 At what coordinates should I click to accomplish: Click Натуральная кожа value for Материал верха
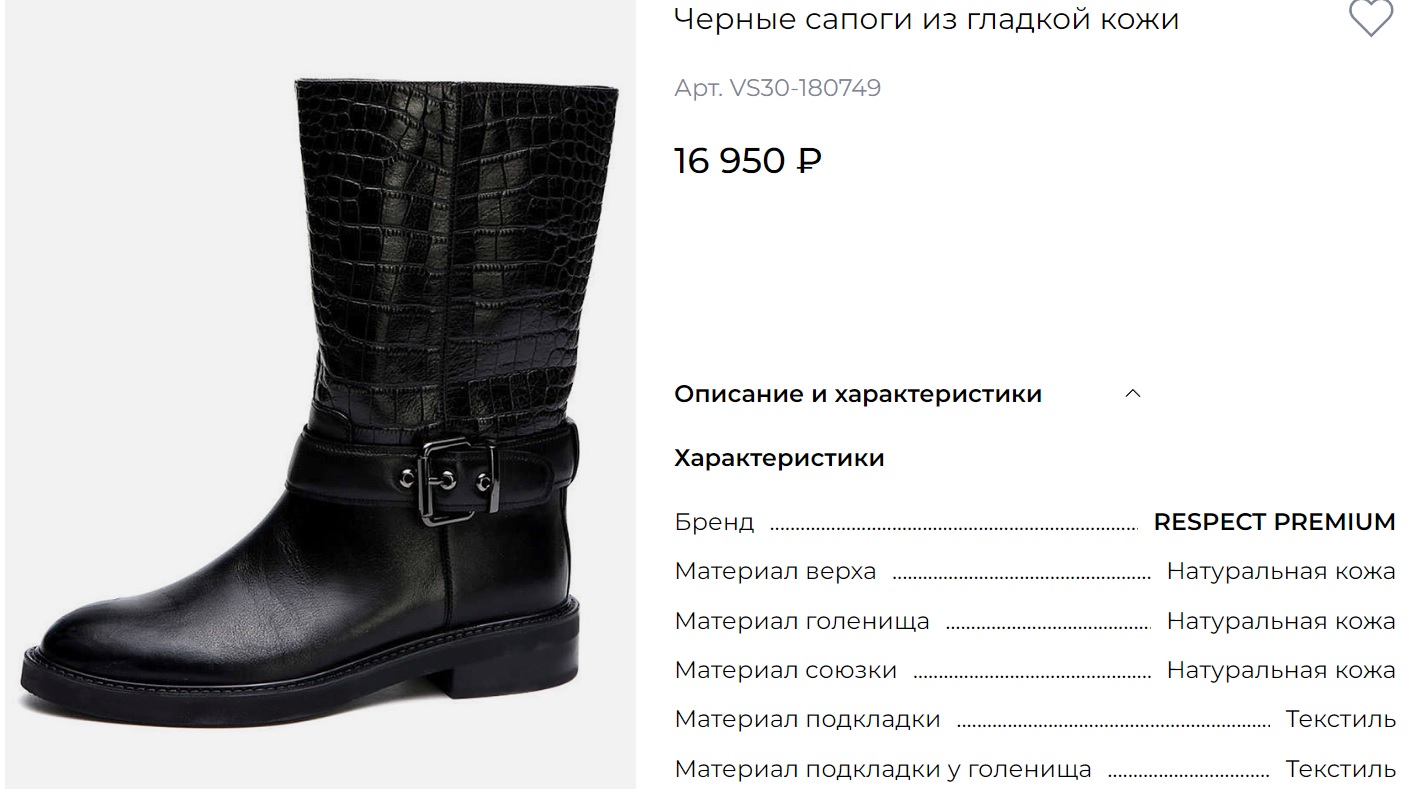[1281, 571]
